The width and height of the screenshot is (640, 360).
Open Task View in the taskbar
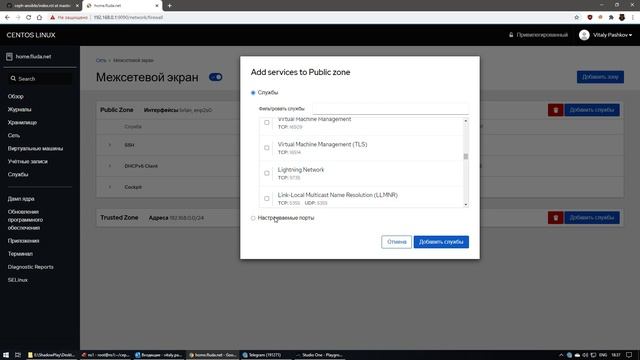pyautogui.click(x=18, y=355)
